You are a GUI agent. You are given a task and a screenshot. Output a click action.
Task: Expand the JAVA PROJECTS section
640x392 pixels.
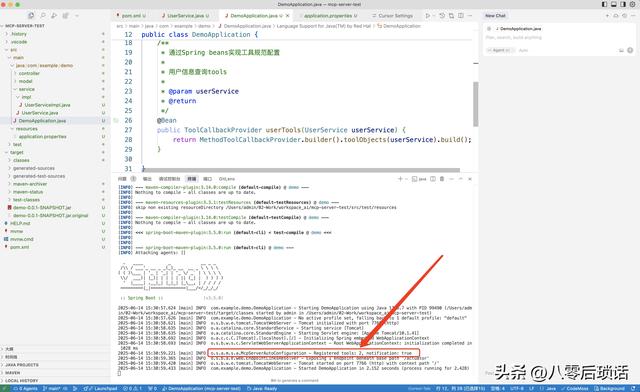[22, 365]
